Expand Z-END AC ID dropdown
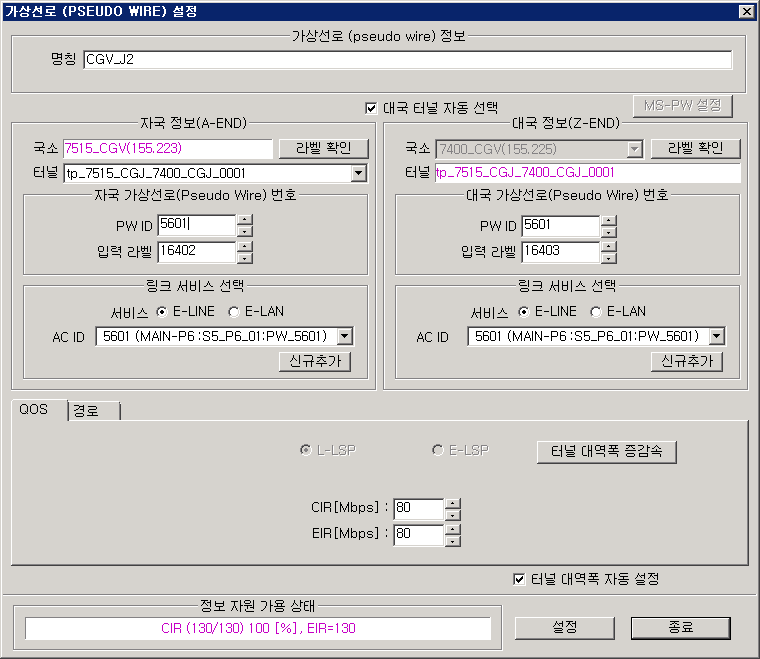 716,336
